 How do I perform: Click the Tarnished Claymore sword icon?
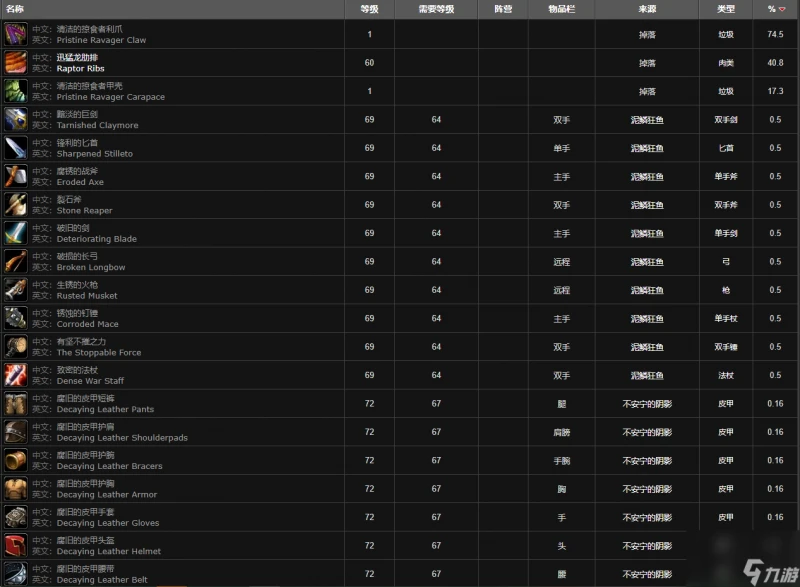pos(15,120)
